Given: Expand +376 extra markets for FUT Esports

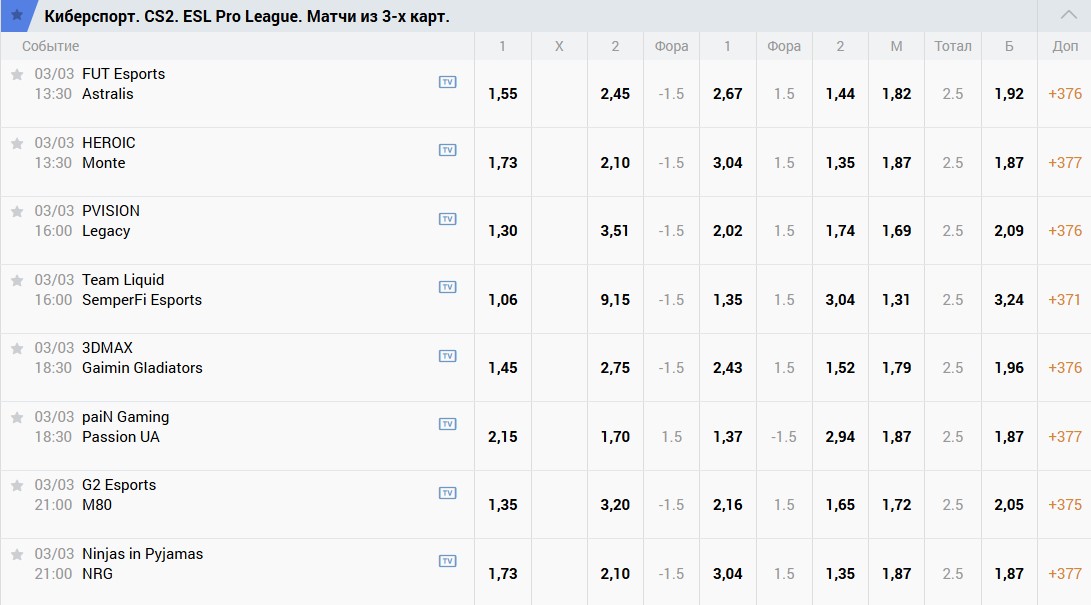Looking at the screenshot, I should click(x=1064, y=94).
